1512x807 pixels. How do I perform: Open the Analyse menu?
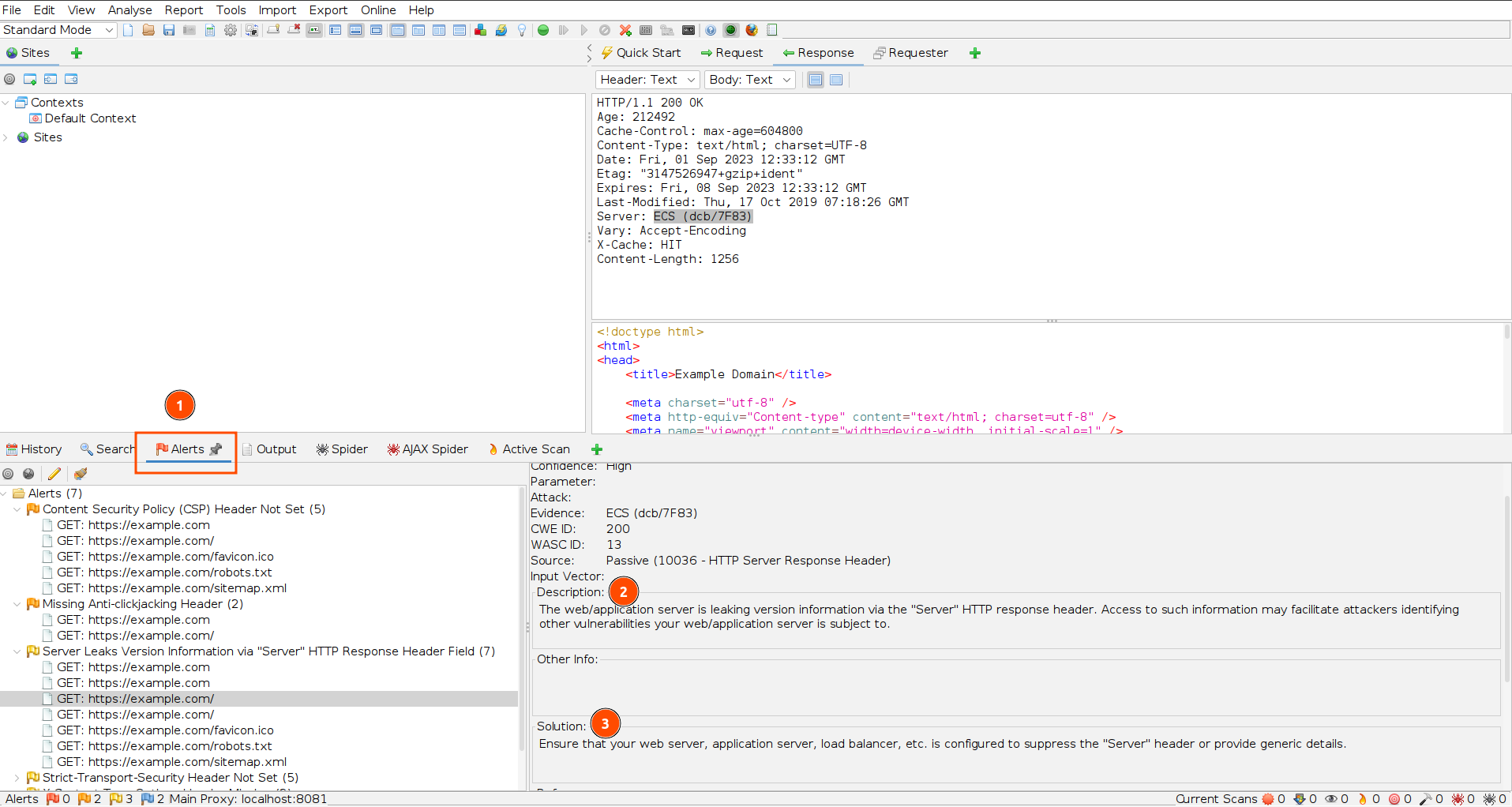point(130,10)
